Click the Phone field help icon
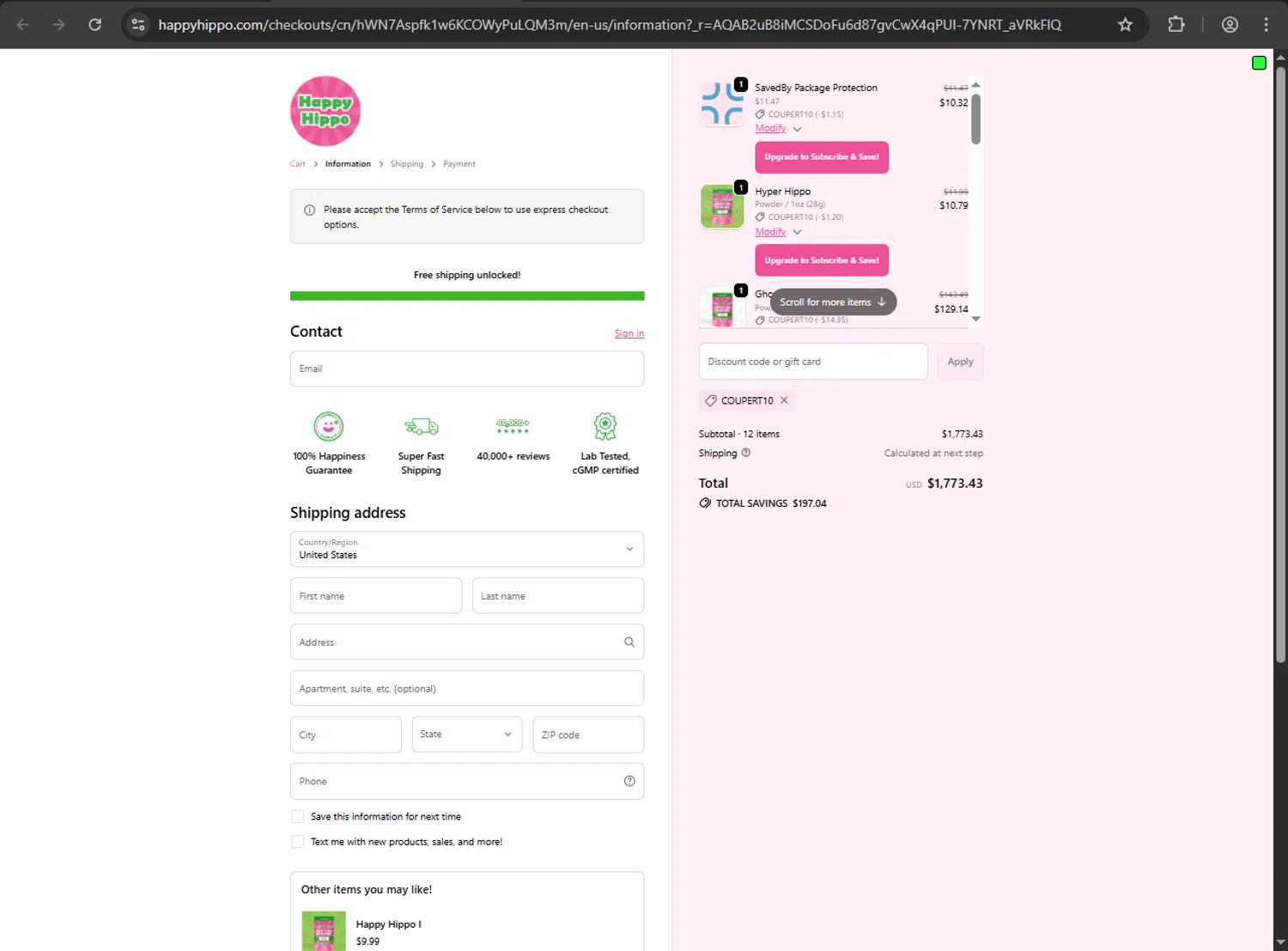 click(x=629, y=781)
